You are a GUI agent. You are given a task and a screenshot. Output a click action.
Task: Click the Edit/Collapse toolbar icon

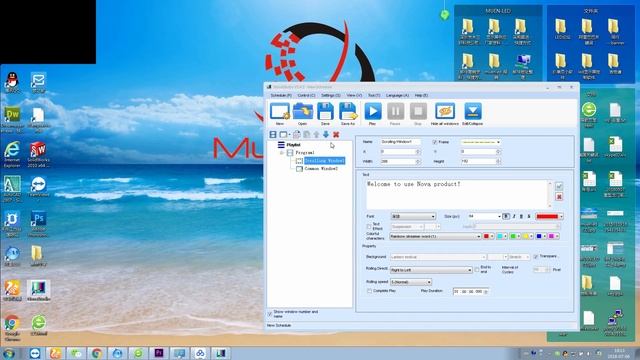click(x=473, y=111)
